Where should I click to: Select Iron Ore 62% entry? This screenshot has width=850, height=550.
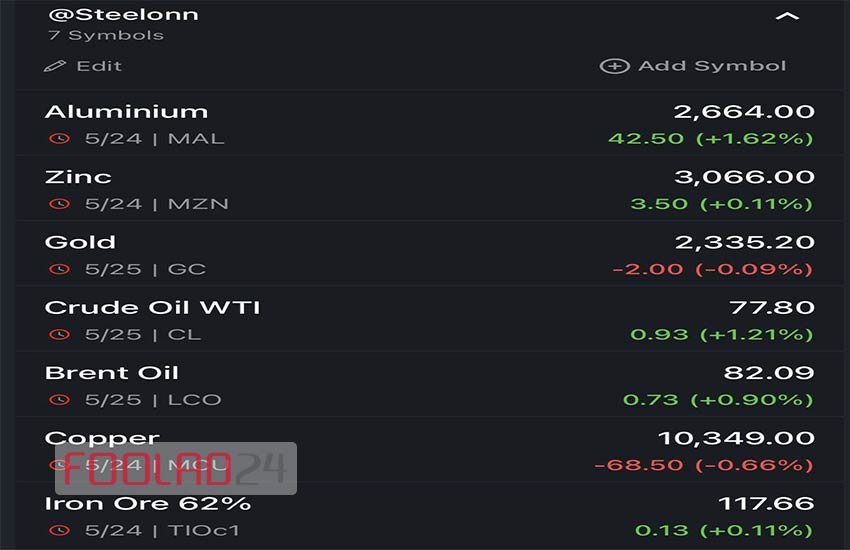[x=429, y=516]
